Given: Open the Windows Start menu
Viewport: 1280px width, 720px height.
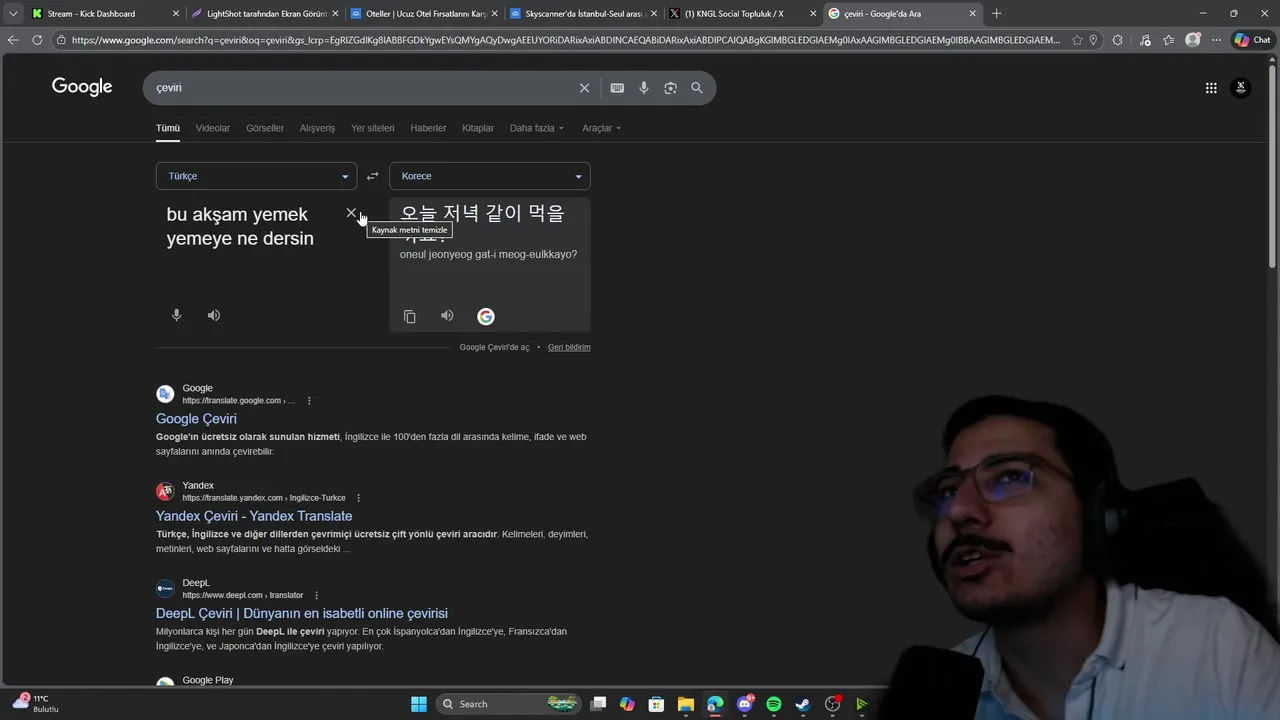Looking at the screenshot, I should (419, 704).
